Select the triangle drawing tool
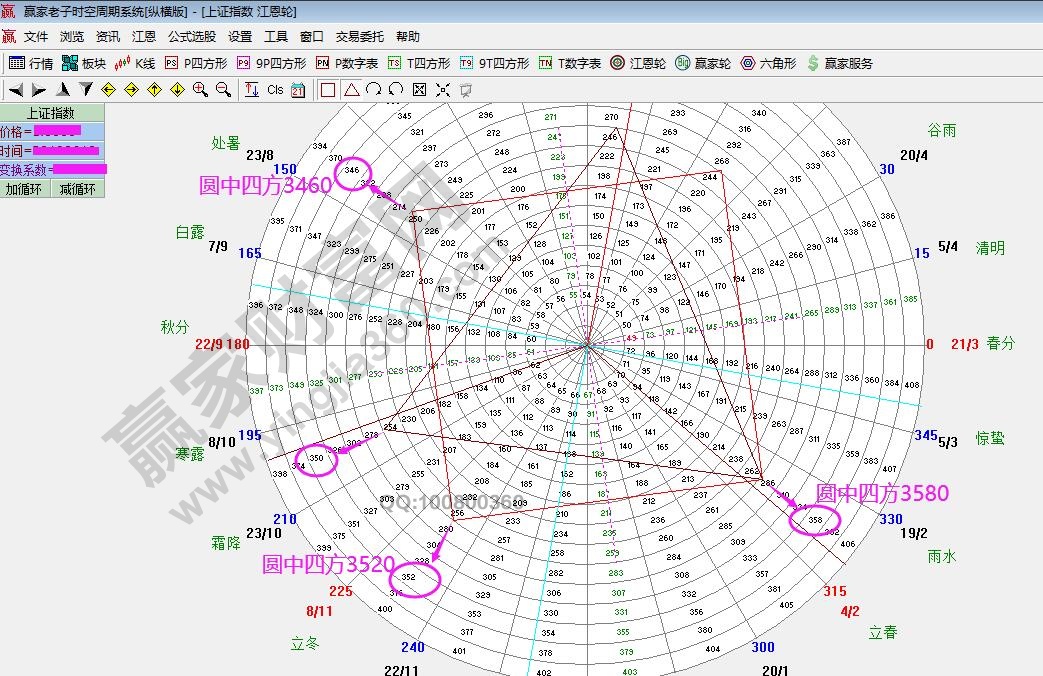Viewport: 1043px width, 676px height. (351, 90)
